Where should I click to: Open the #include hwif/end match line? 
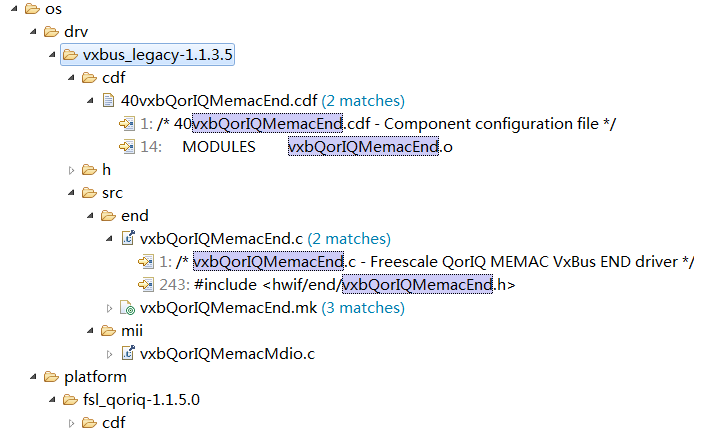tap(338, 285)
